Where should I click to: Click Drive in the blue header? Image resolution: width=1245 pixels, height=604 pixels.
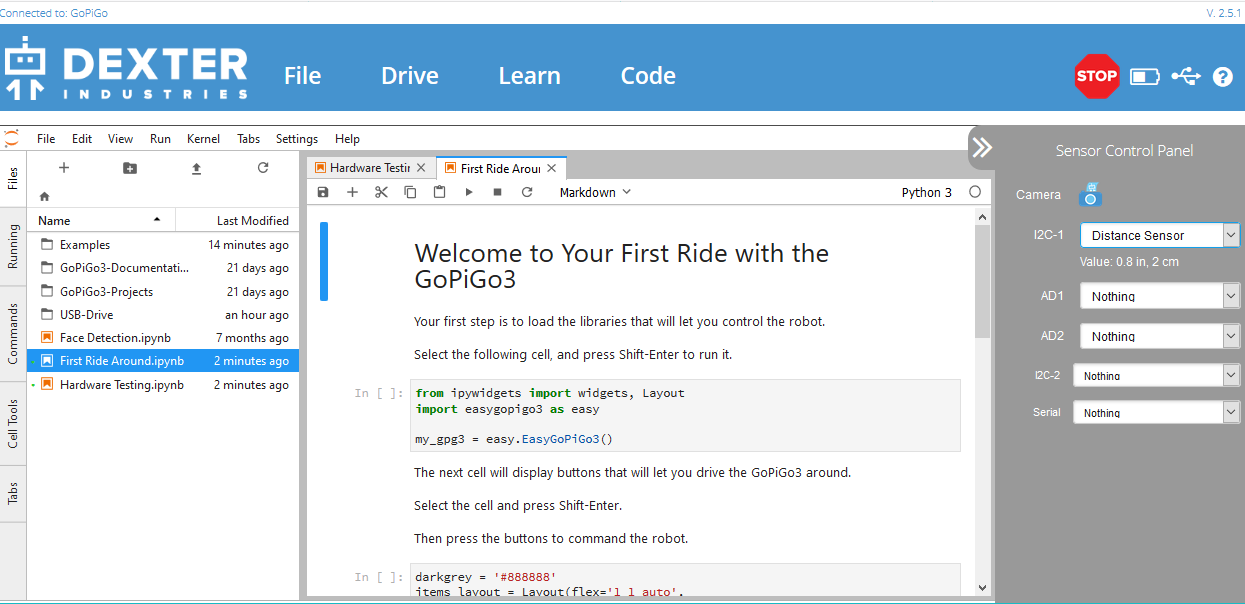[410, 76]
